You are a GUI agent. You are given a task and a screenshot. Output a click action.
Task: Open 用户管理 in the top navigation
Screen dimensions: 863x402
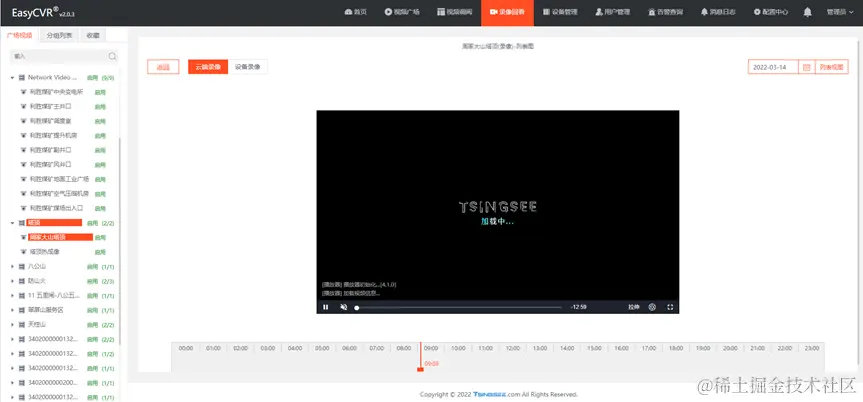pos(613,12)
